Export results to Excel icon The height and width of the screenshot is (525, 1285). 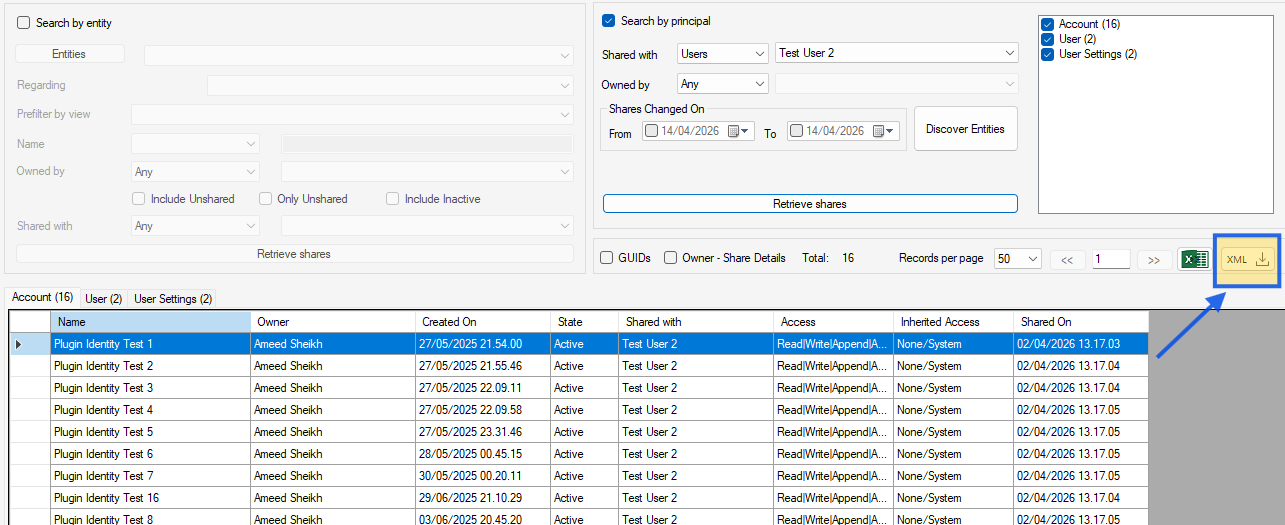coord(1194,259)
